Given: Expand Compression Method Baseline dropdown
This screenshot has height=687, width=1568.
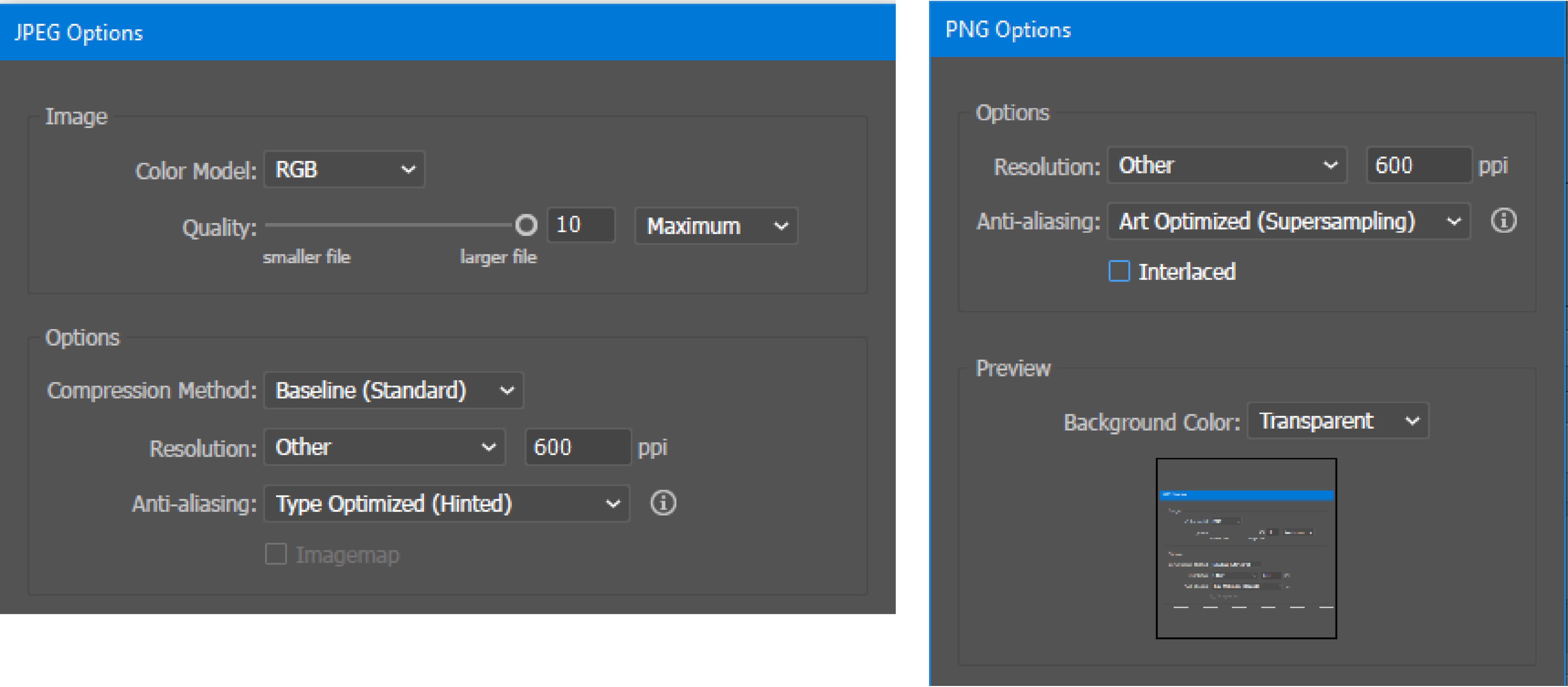Looking at the screenshot, I should point(394,390).
